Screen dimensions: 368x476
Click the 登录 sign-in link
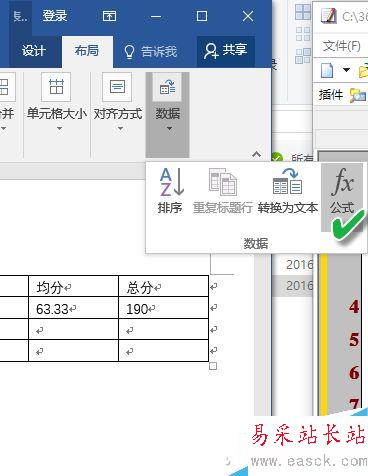[x=55, y=16]
